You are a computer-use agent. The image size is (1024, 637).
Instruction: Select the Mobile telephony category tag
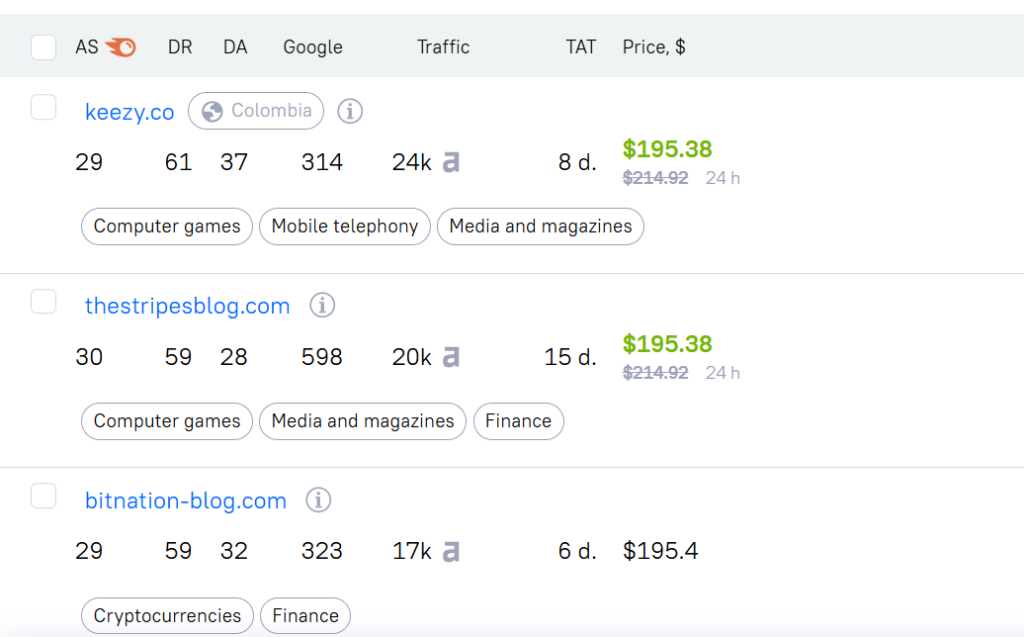click(x=345, y=227)
